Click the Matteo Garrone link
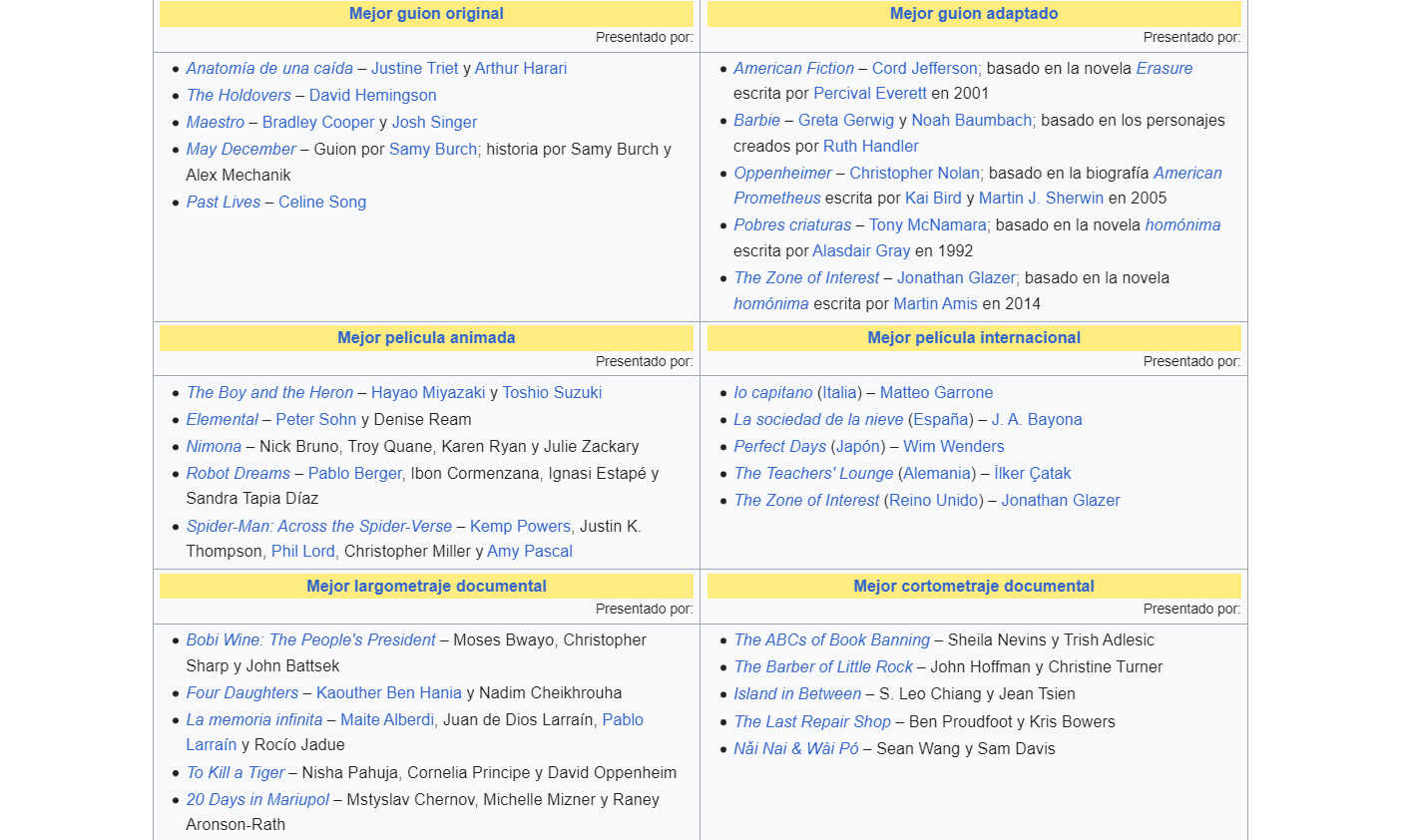Screen dimensions: 1412x840 [x=936, y=393]
